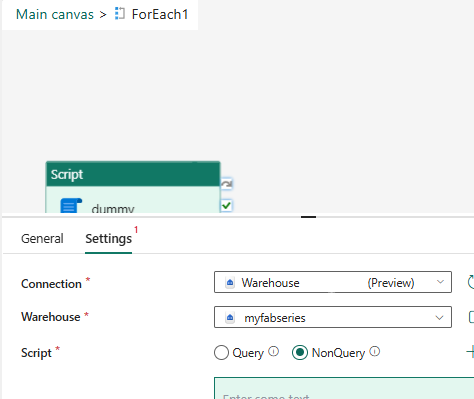
Task: Click the Script field label
Action: [x=36, y=353]
